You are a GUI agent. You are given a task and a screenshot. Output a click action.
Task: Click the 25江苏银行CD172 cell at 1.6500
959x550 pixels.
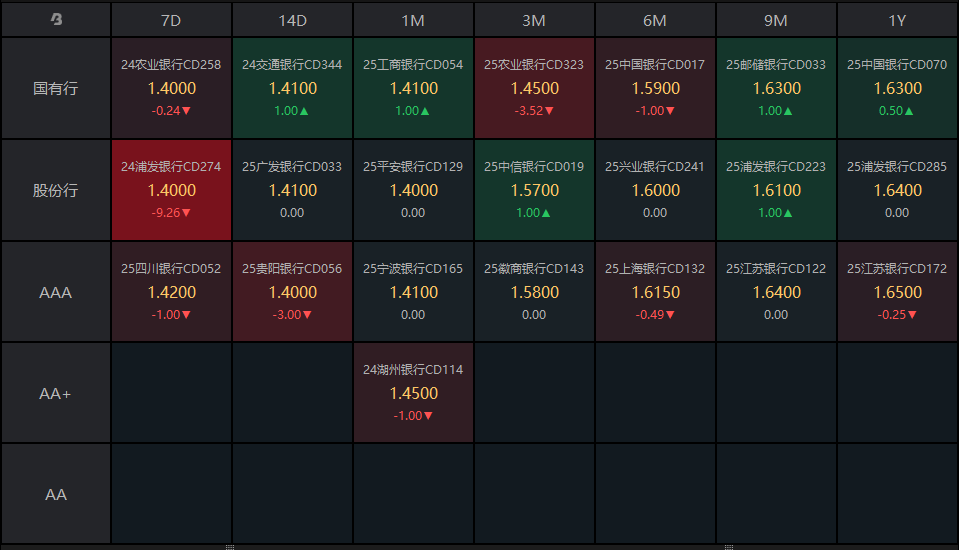click(x=897, y=292)
